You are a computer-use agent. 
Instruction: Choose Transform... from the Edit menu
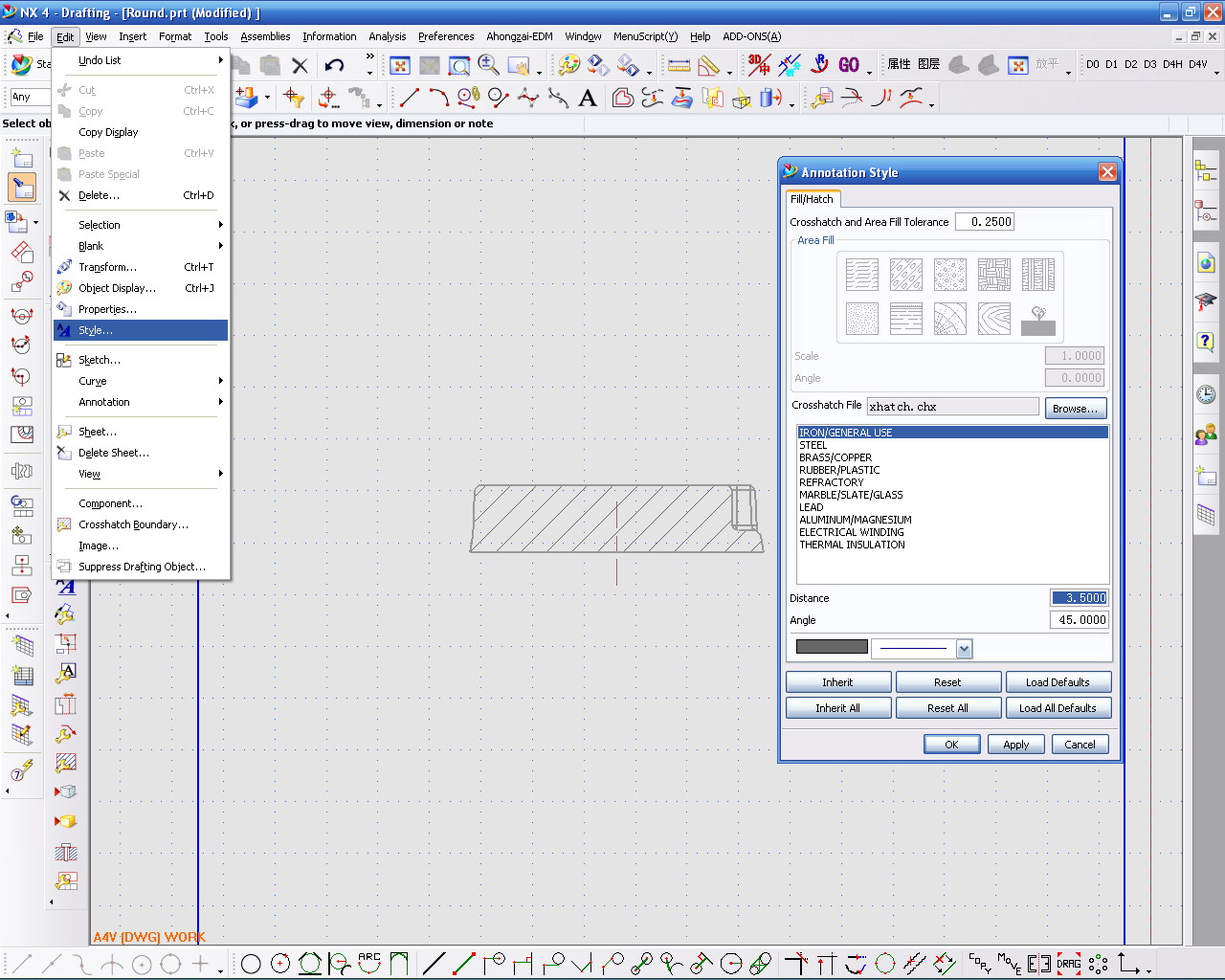click(141, 267)
